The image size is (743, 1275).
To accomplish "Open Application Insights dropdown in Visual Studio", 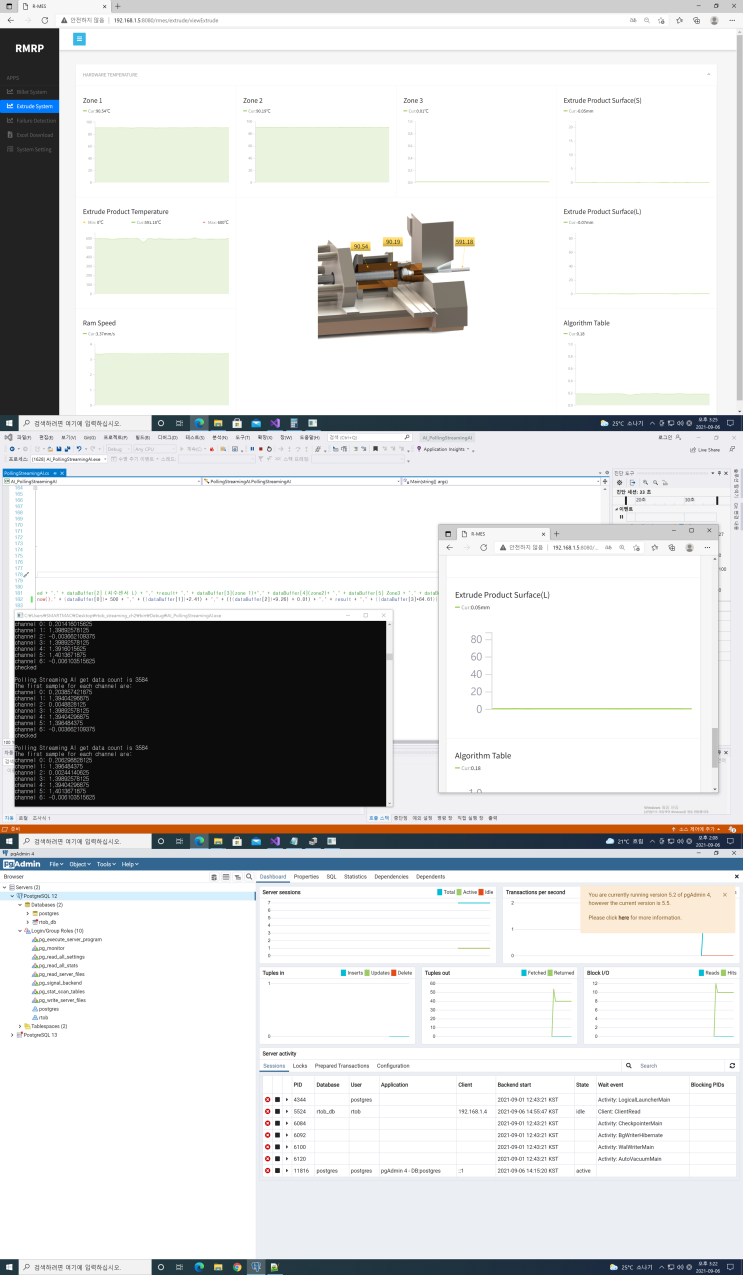I will (x=444, y=450).
